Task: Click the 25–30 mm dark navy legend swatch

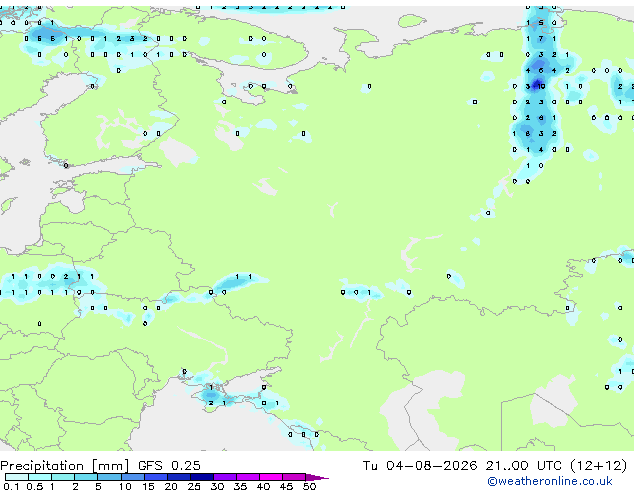Action: [x=201, y=477]
